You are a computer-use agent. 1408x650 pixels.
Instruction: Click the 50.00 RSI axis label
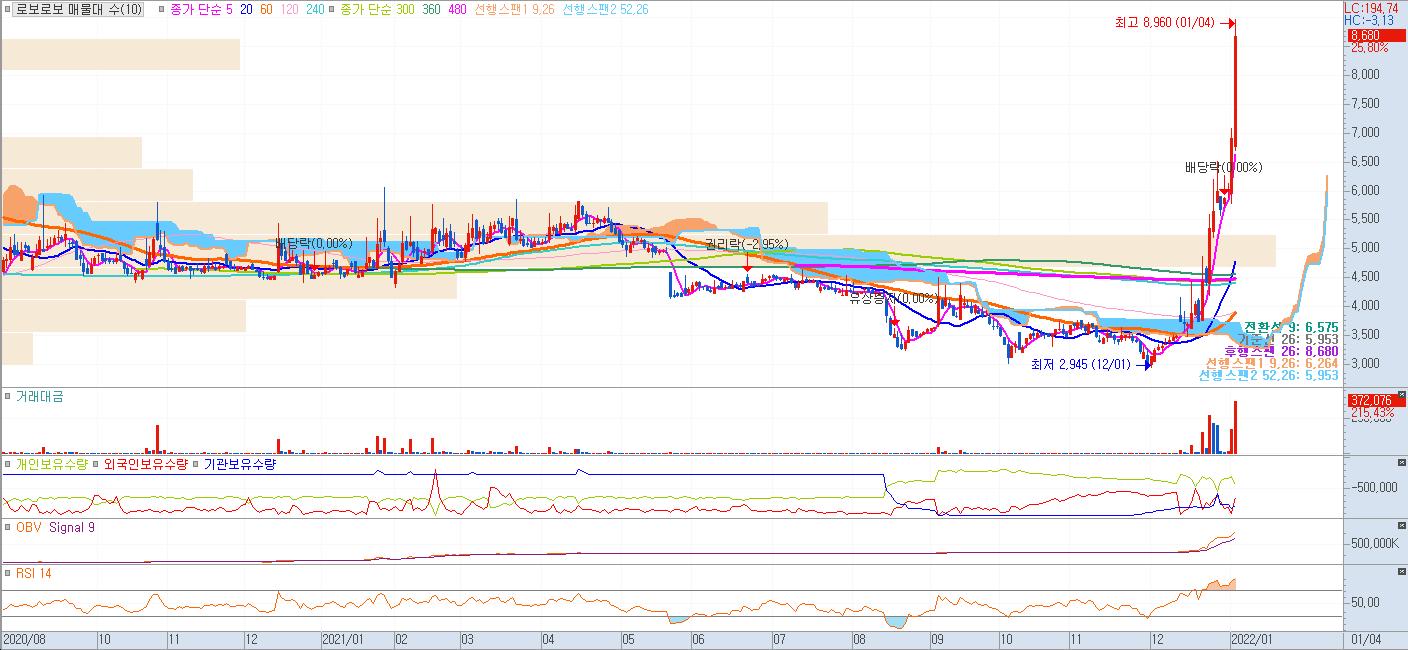pyautogui.click(x=1366, y=602)
